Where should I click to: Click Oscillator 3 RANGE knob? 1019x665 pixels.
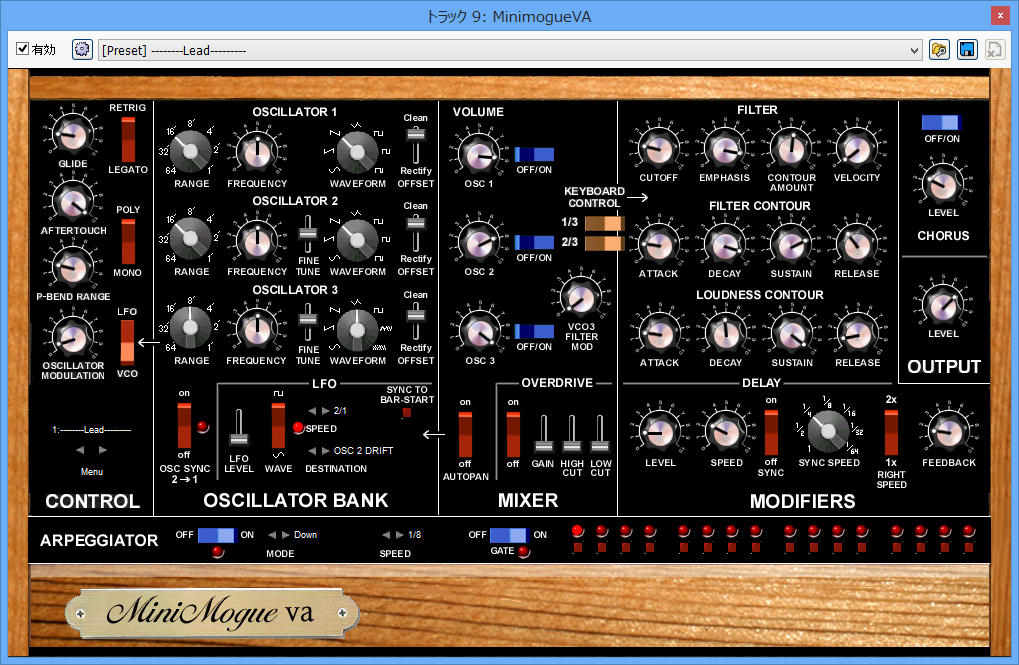[x=190, y=328]
